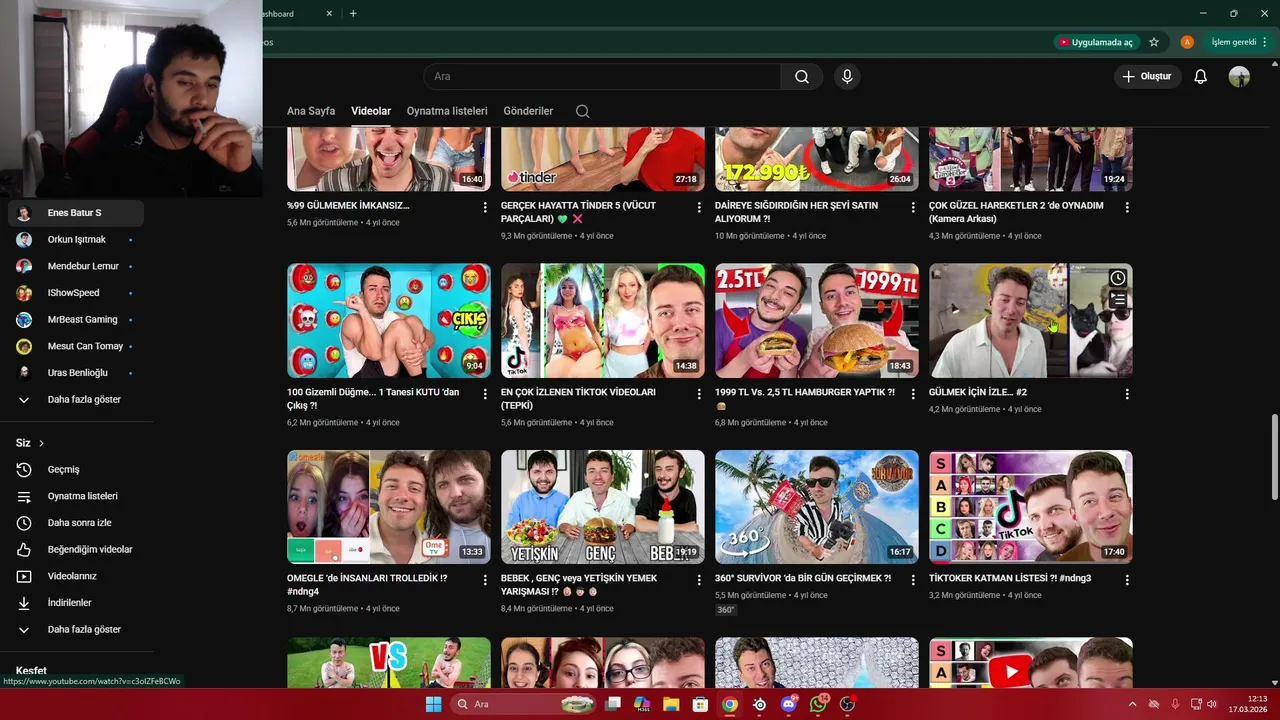Screen dimensions: 1280x720
Task: Select the Videolar channel tab
Action: pos(371,111)
